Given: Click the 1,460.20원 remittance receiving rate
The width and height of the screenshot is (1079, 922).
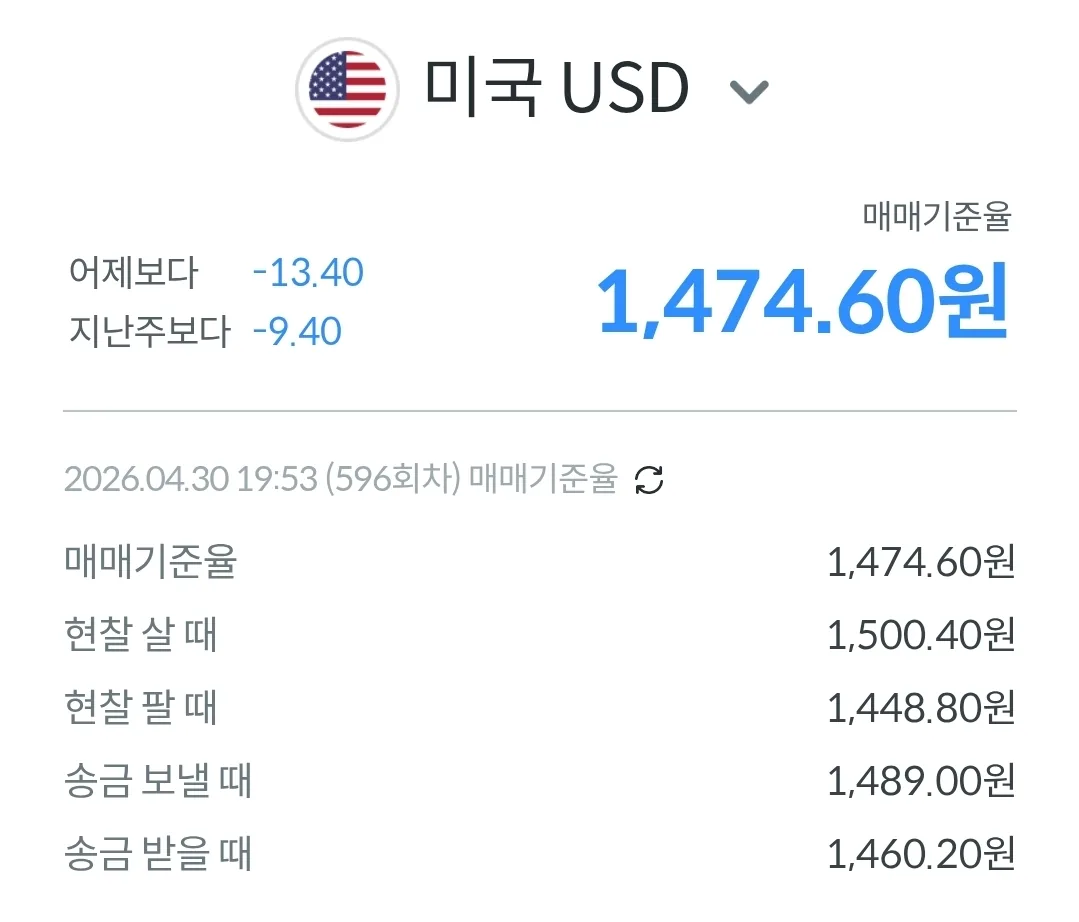Looking at the screenshot, I should 921,854.
